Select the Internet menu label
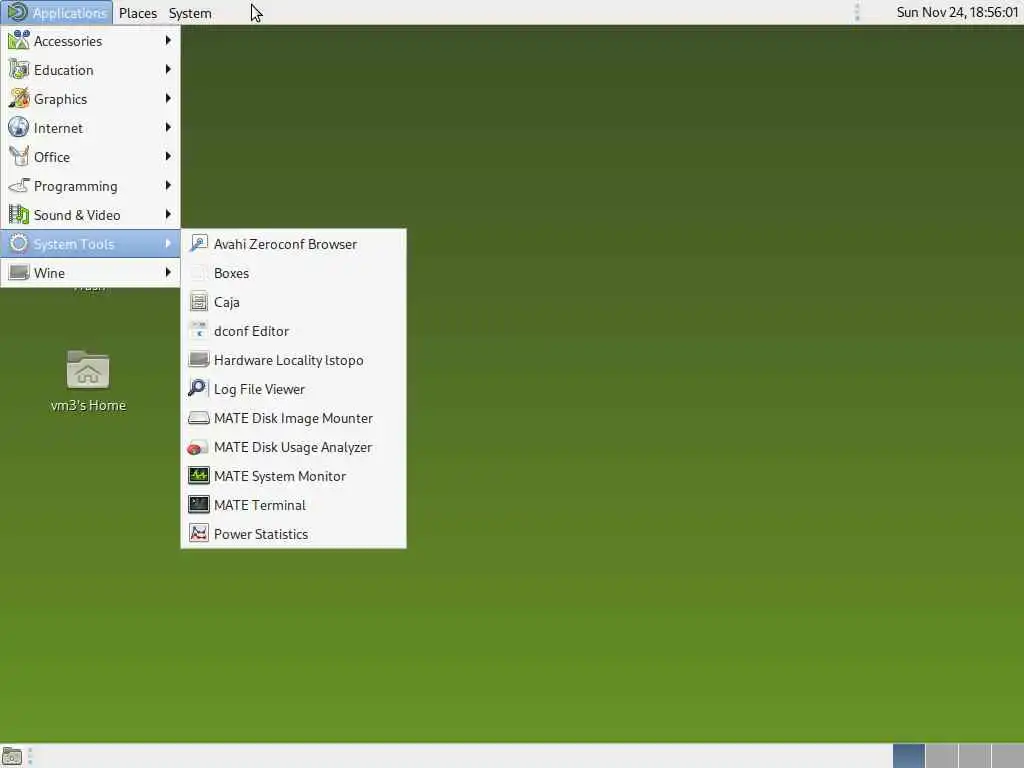The height and width of the screenshot is (768, 1024). click(58, 128)
